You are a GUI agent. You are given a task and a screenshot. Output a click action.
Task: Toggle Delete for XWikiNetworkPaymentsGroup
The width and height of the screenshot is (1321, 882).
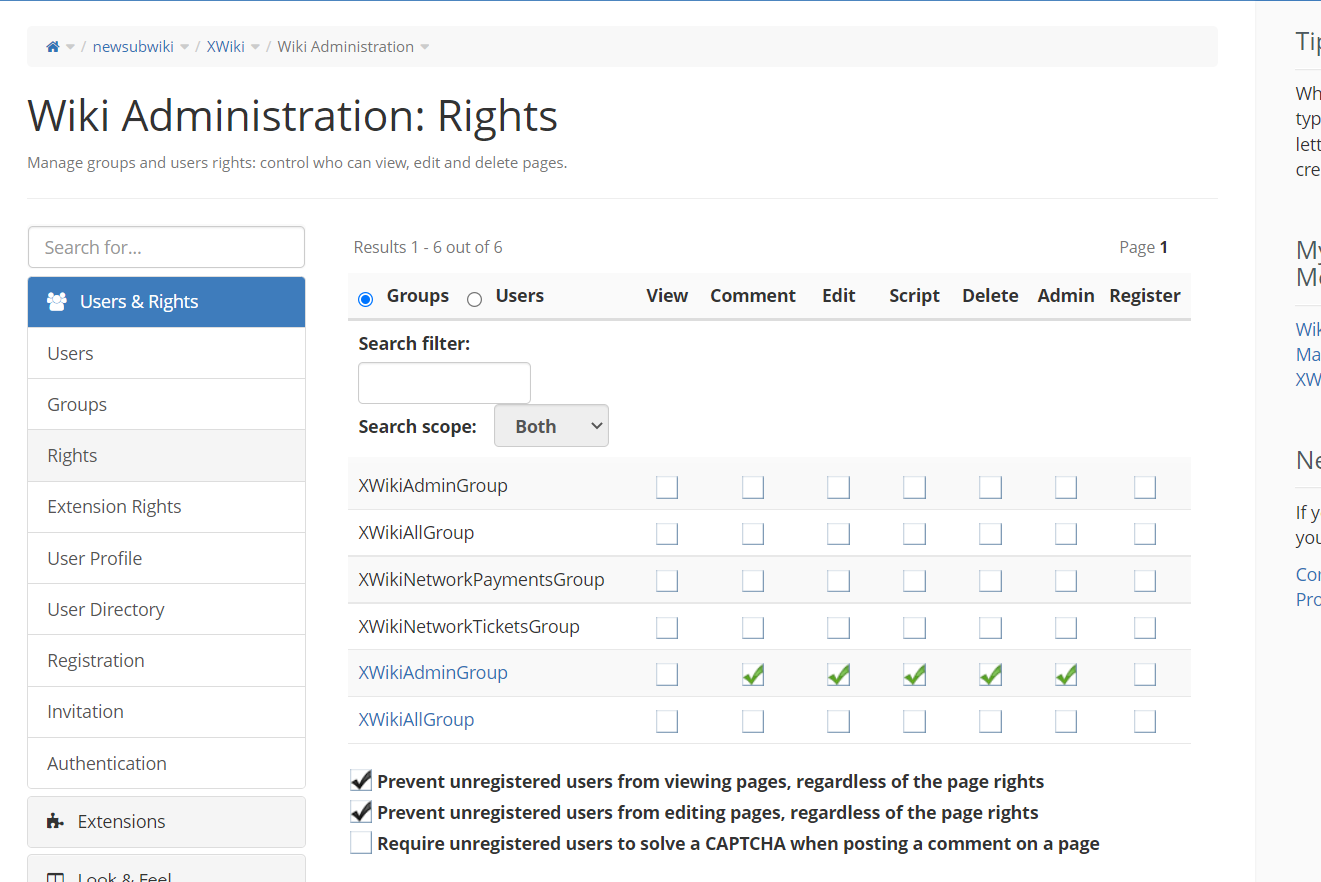990,580
